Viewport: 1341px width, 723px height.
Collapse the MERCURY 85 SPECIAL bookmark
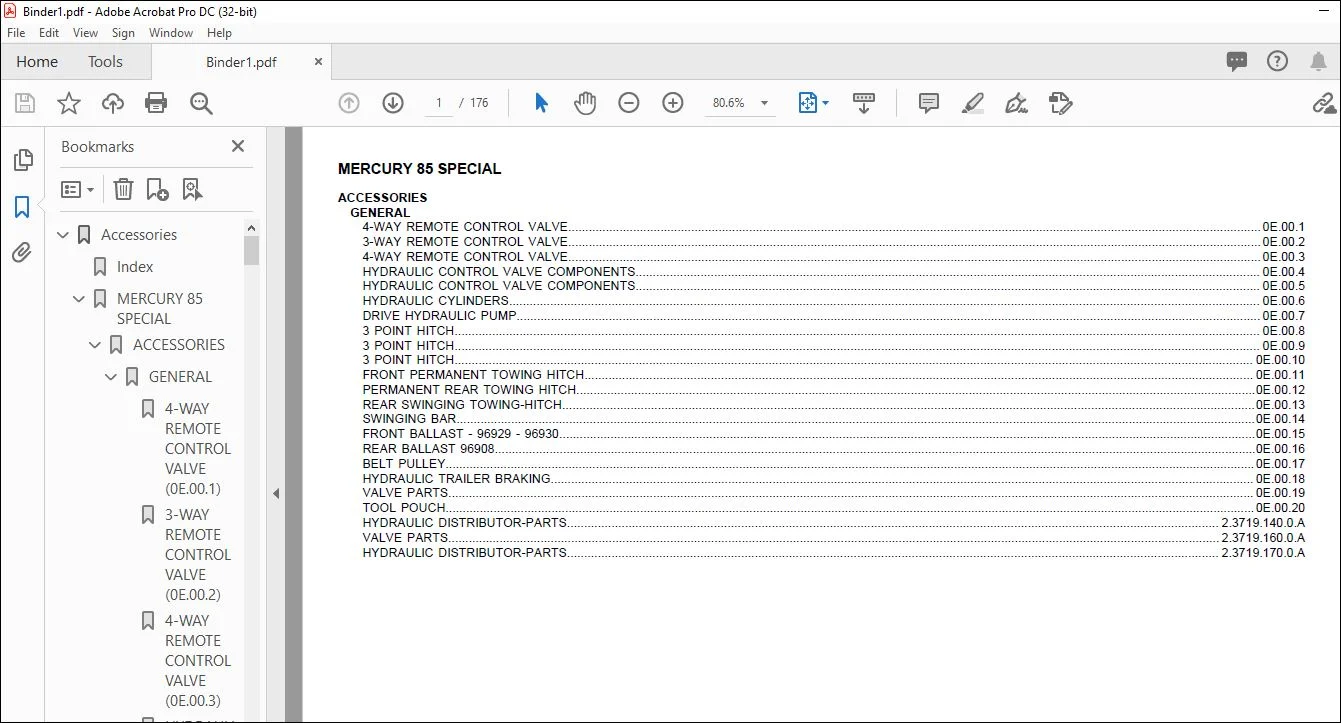click(79, 299)
